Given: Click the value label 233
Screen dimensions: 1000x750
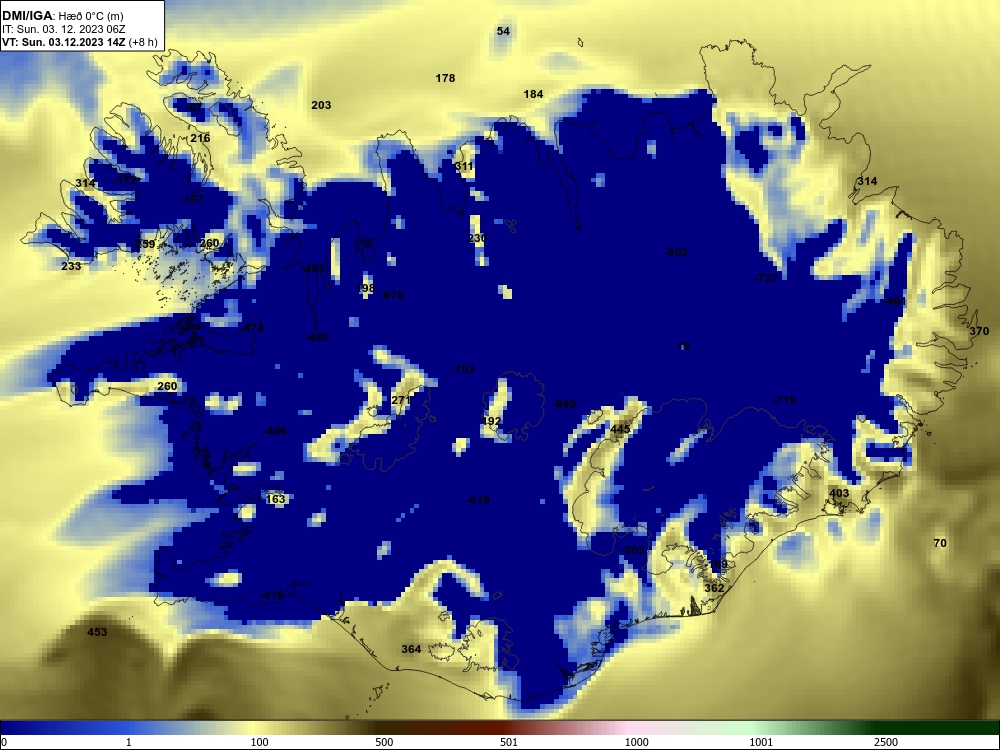Looking at the screenshot, I should [71, 267].
